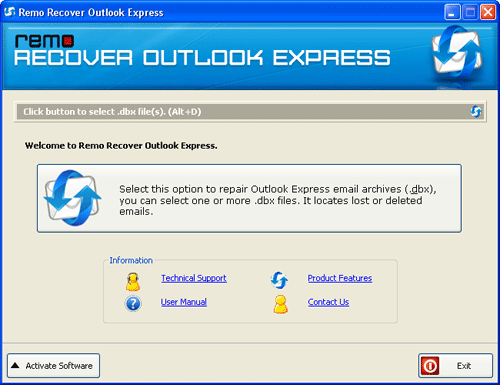The height and width of the screenshot is (385, 500).
Task: Click the Remo logo icon in header banner
Action: [457, 53]
